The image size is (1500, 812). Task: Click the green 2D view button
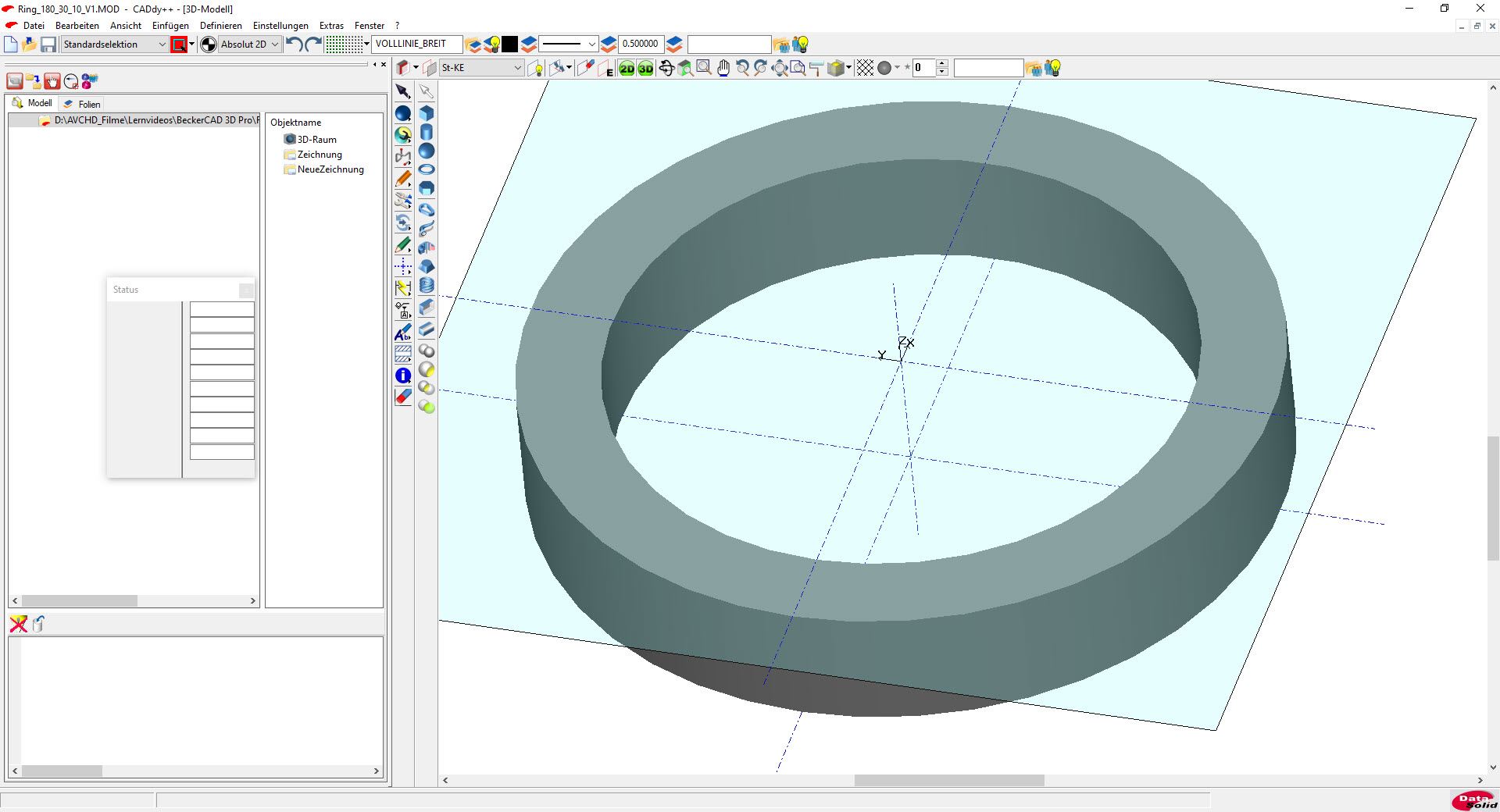pos(627,69)
